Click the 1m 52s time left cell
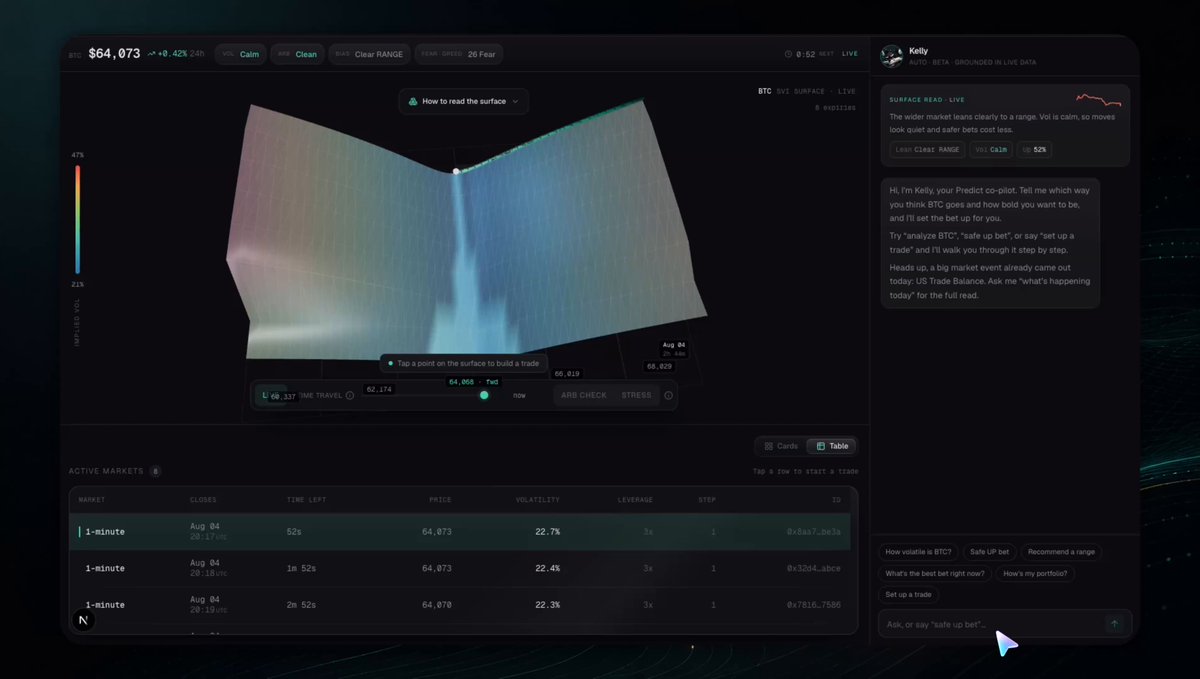Viewport: 1200px width, 679px height. click(x=301, y=568)
